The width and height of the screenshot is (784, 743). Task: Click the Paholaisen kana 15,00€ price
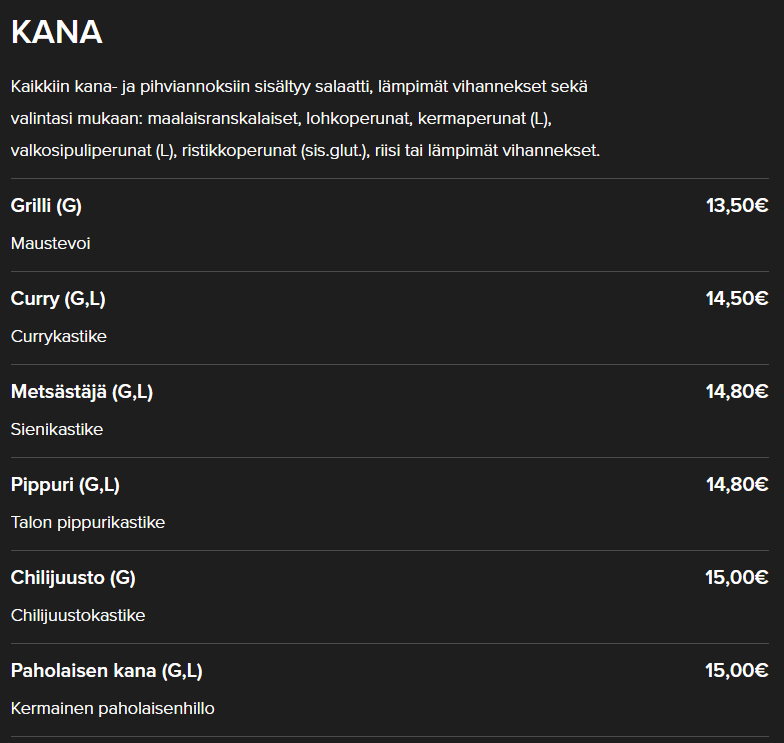(x=737, y=670)
